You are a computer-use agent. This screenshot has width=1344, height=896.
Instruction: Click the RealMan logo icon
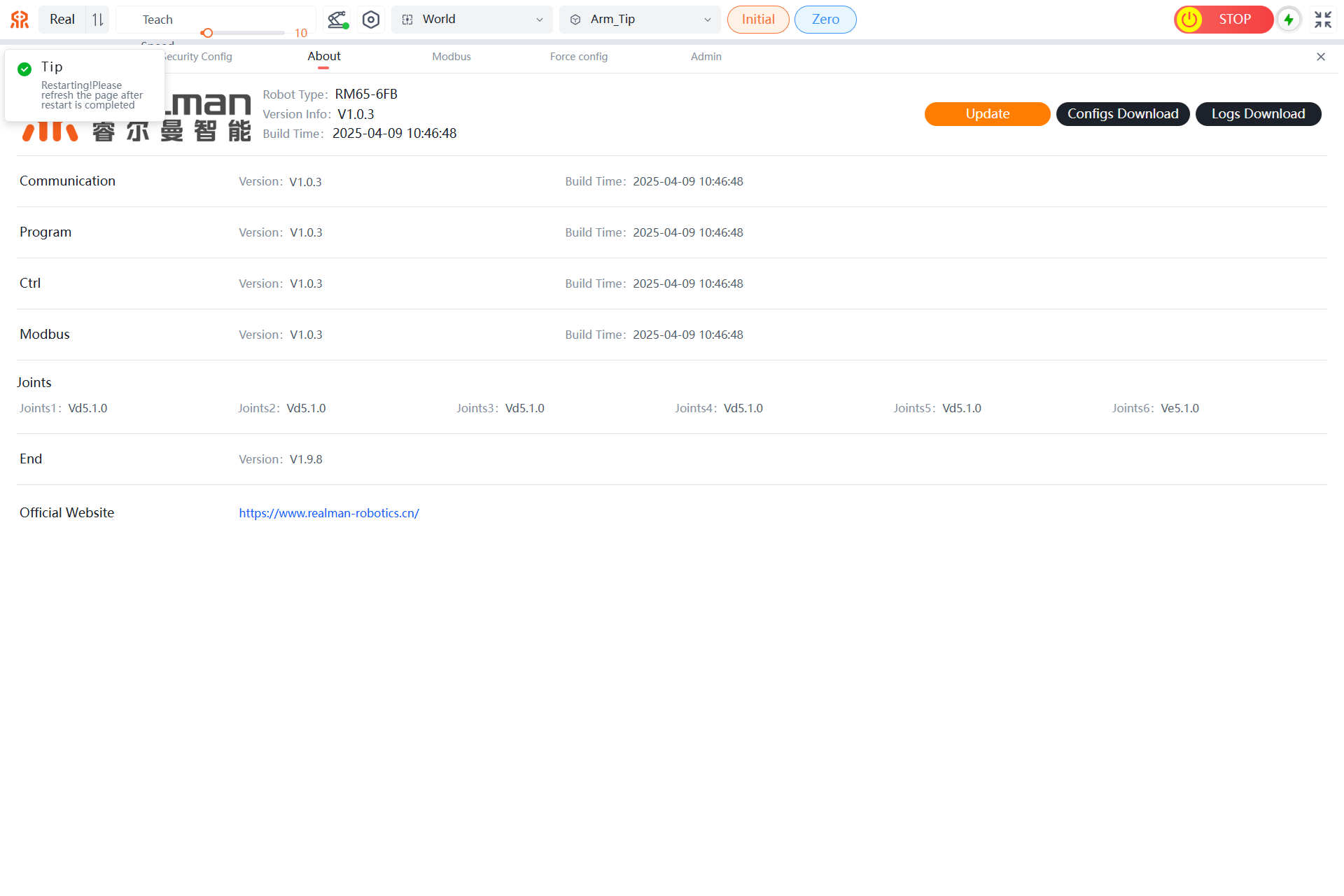[20, 20]
